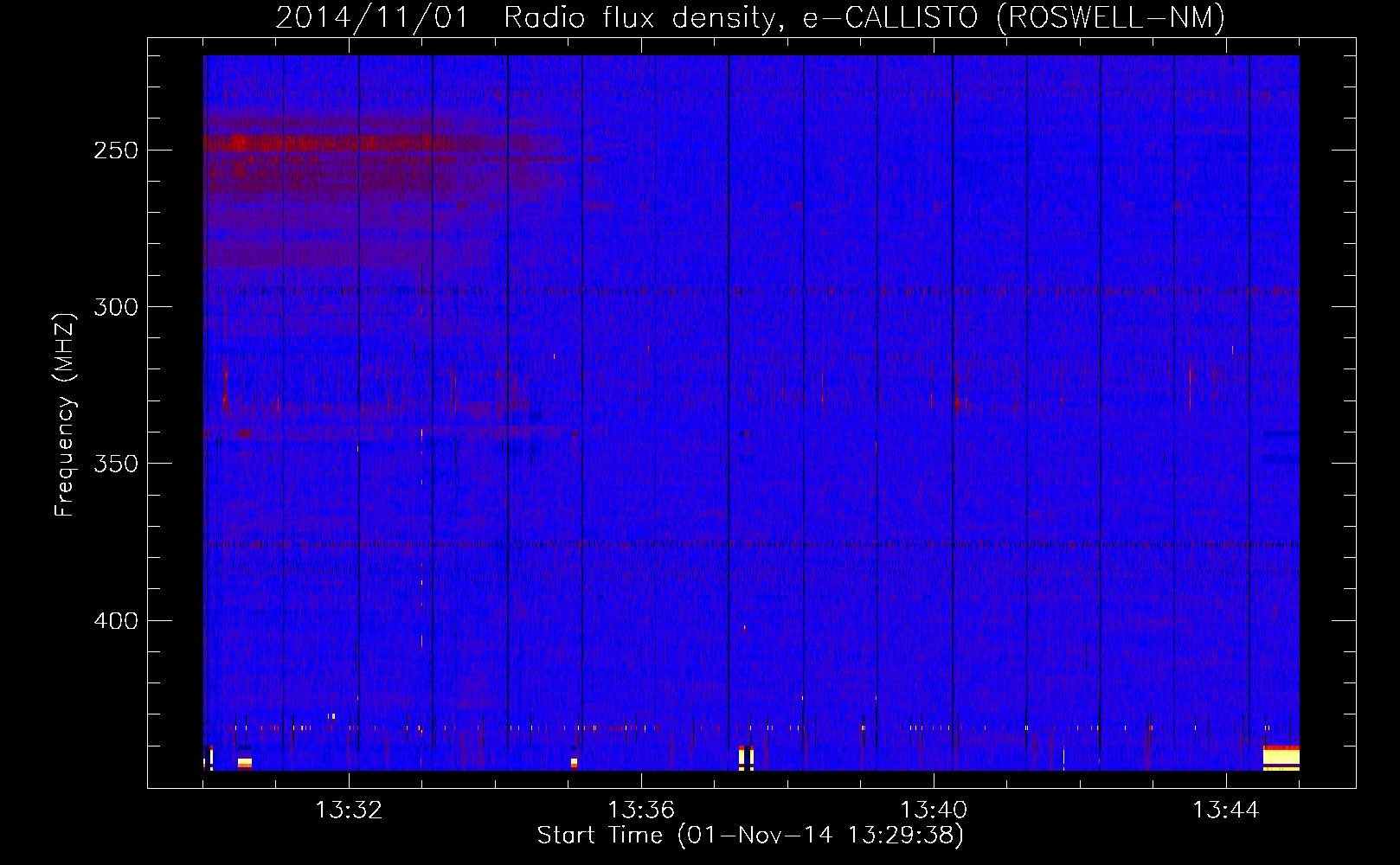Image resolution: width=1400 pixels, height=865 pixels.
Task: Click the 13:40 time axis label
Action: (934, 811)
